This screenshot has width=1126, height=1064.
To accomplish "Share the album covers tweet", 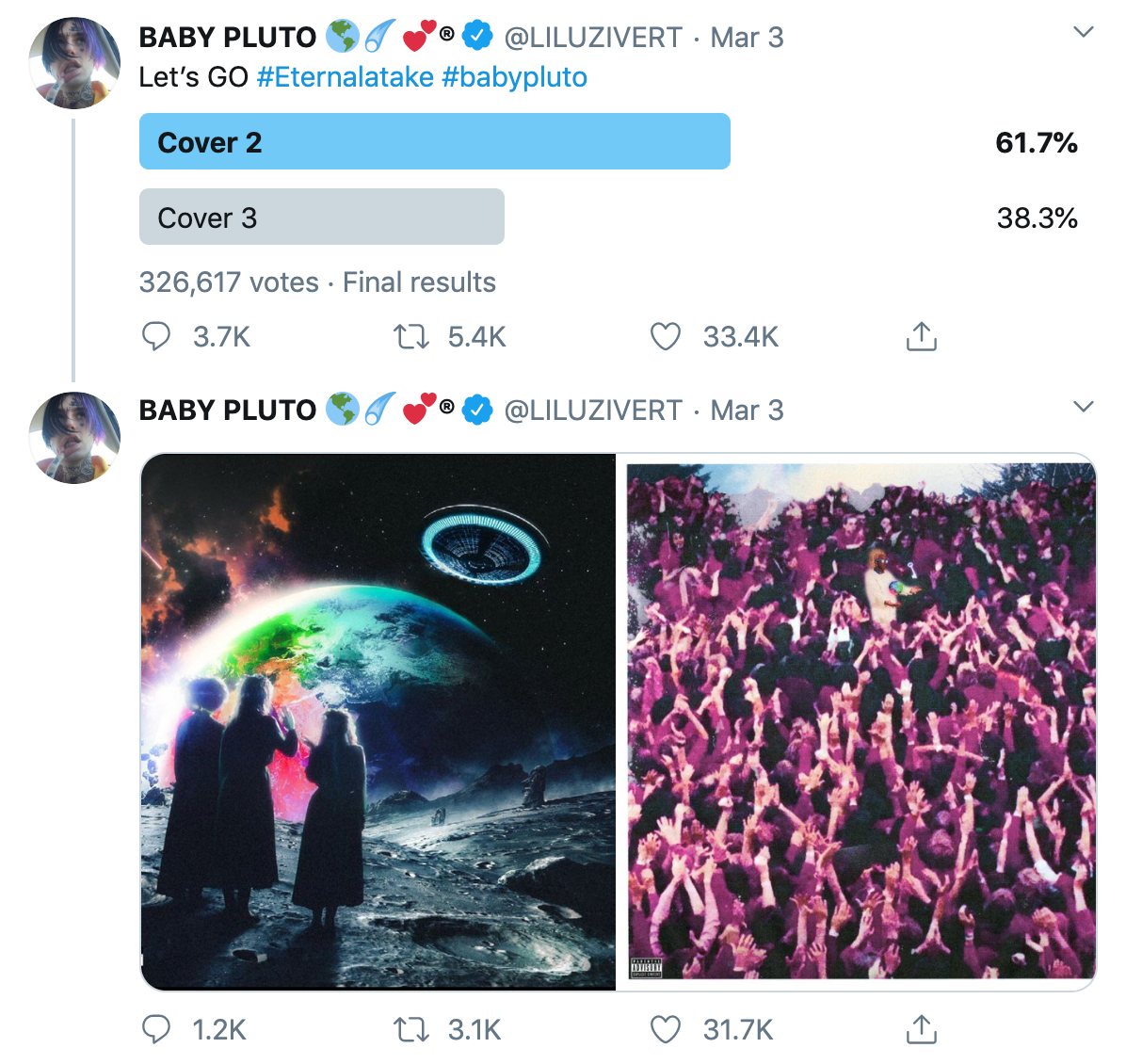I will 921,1030.
